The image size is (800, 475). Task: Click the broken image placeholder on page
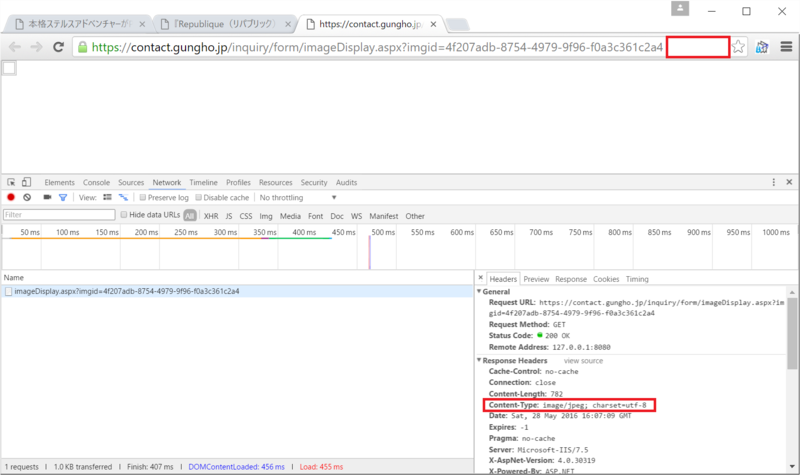9,68
